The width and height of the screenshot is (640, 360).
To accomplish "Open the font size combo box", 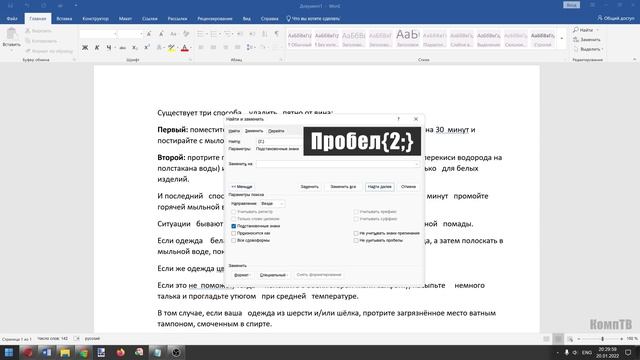I will click(131, 34).
